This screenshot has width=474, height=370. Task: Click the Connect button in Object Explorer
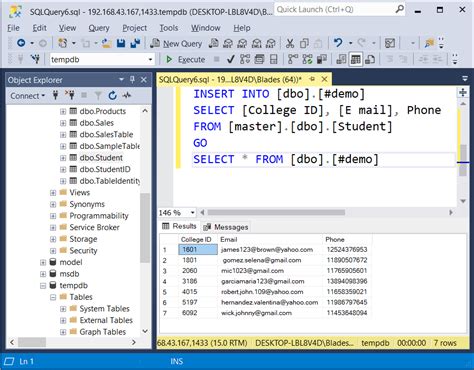27,96
